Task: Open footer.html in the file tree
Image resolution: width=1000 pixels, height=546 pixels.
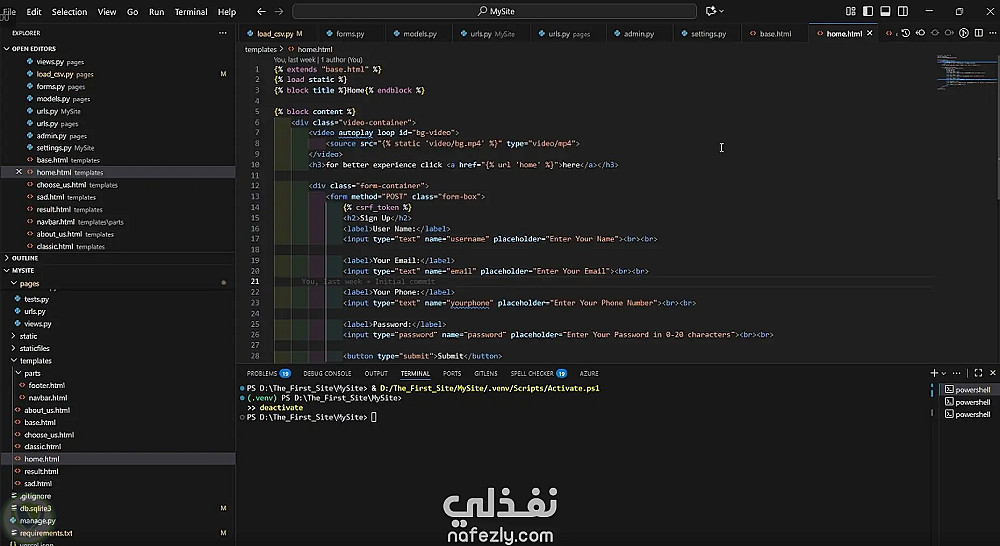Action: [x=47, y=385]
